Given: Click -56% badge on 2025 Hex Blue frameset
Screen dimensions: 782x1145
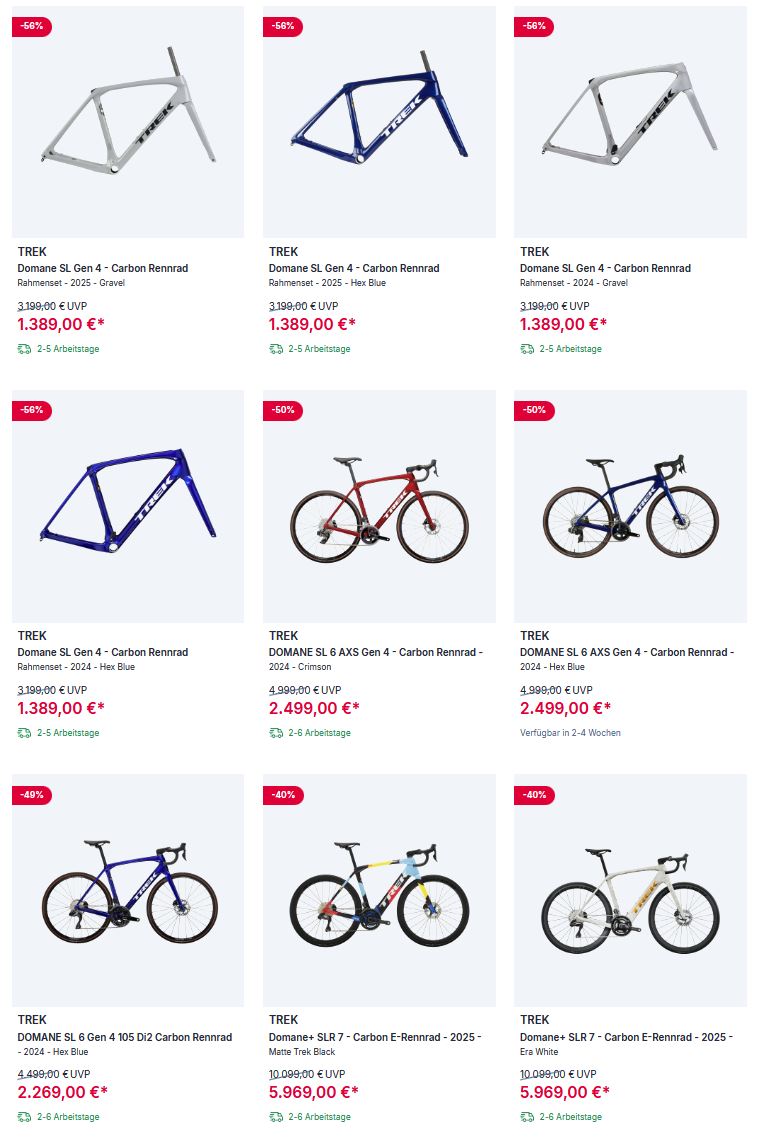Looking at the screenshot, I should 283,26.
